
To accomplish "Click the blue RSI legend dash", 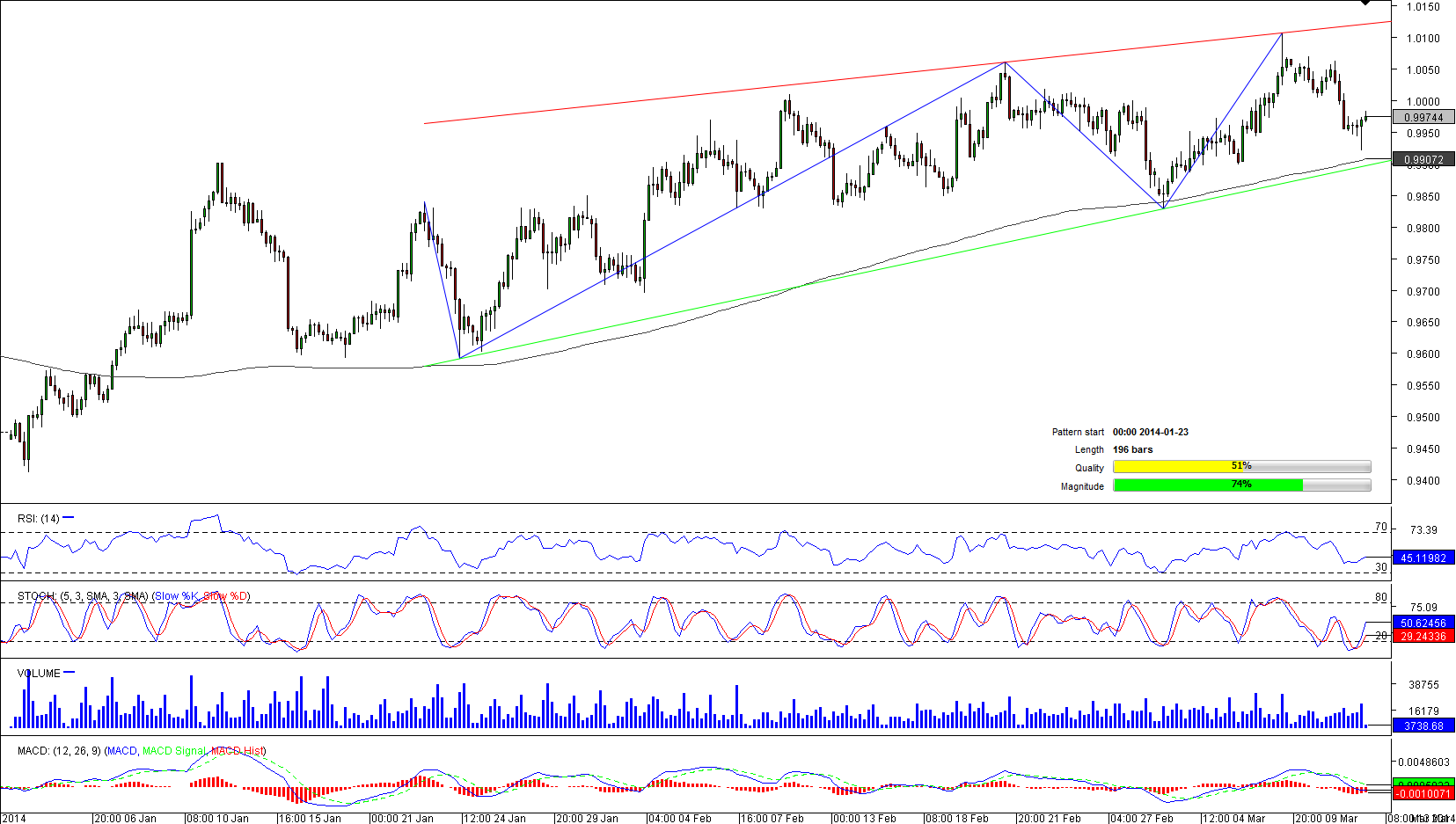I will [x=69, y=518].
